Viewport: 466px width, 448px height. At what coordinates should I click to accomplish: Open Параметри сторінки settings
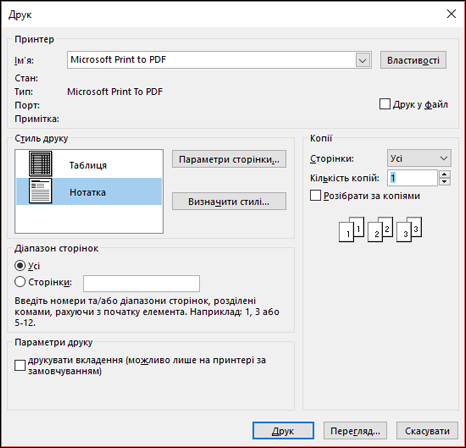click(229, 159)
